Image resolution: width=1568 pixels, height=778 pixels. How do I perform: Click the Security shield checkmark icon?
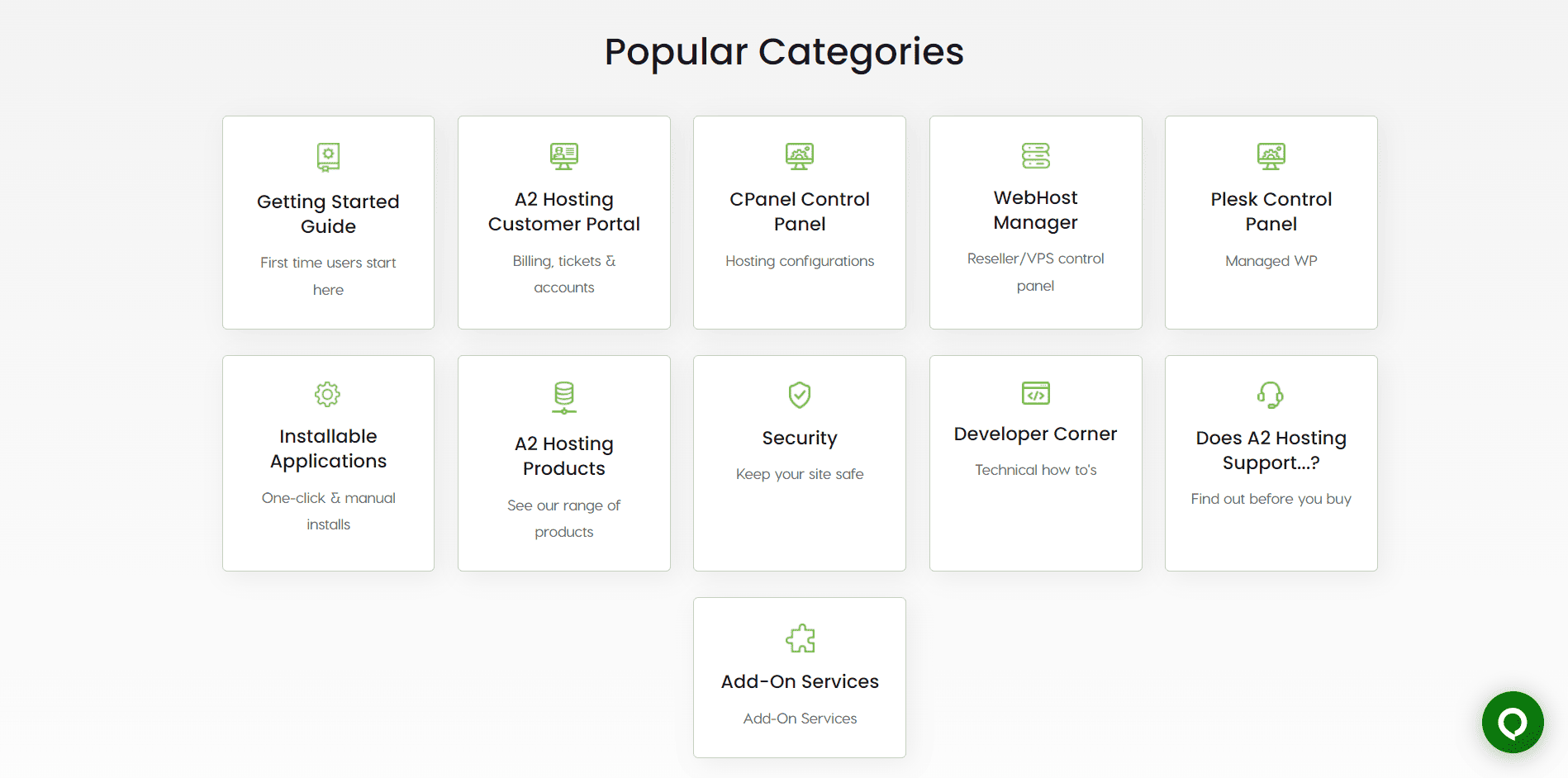800,395
